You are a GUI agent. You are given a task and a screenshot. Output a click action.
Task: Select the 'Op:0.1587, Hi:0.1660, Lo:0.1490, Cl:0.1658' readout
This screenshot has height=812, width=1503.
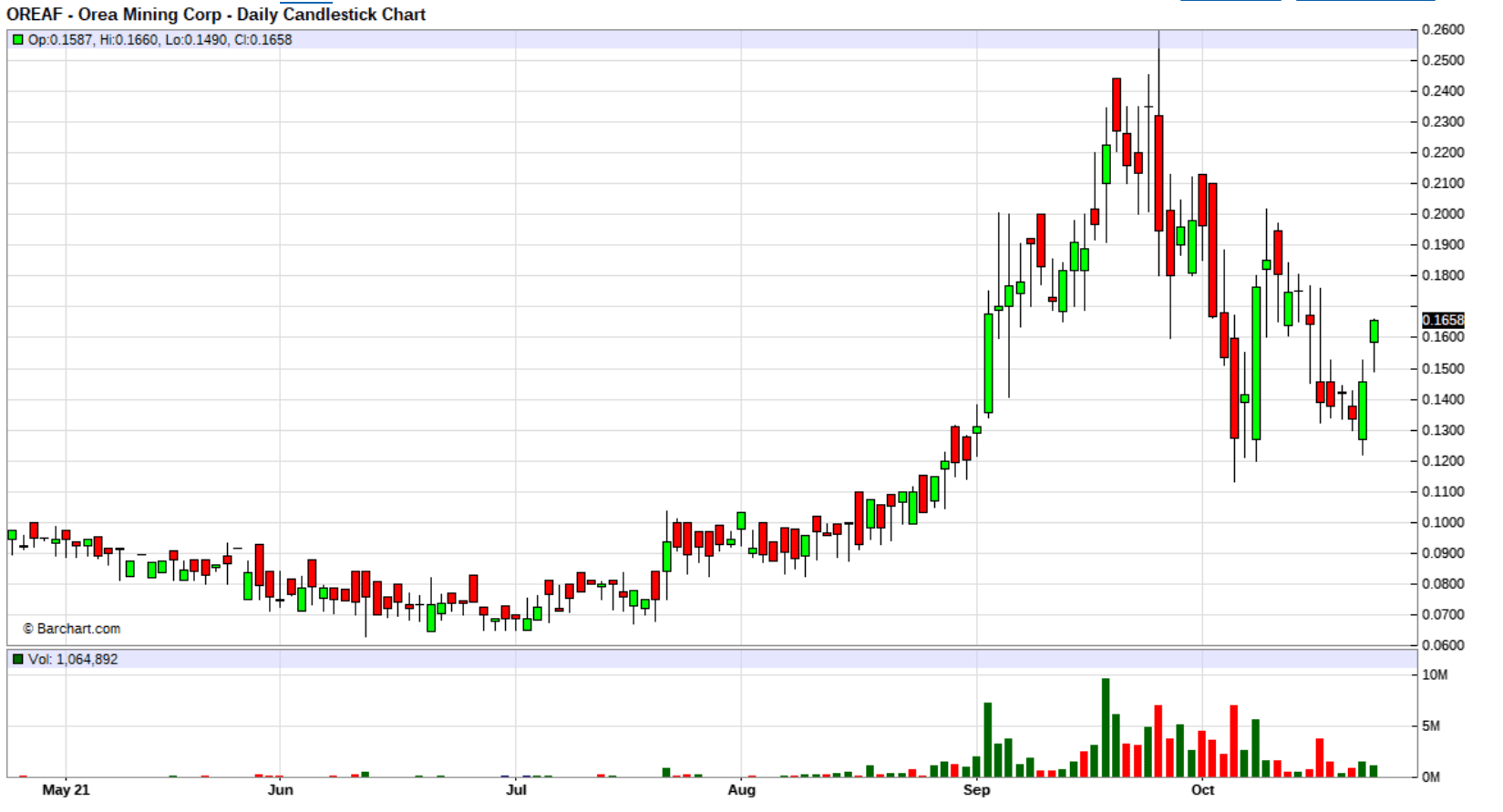[x=160, y=40]
